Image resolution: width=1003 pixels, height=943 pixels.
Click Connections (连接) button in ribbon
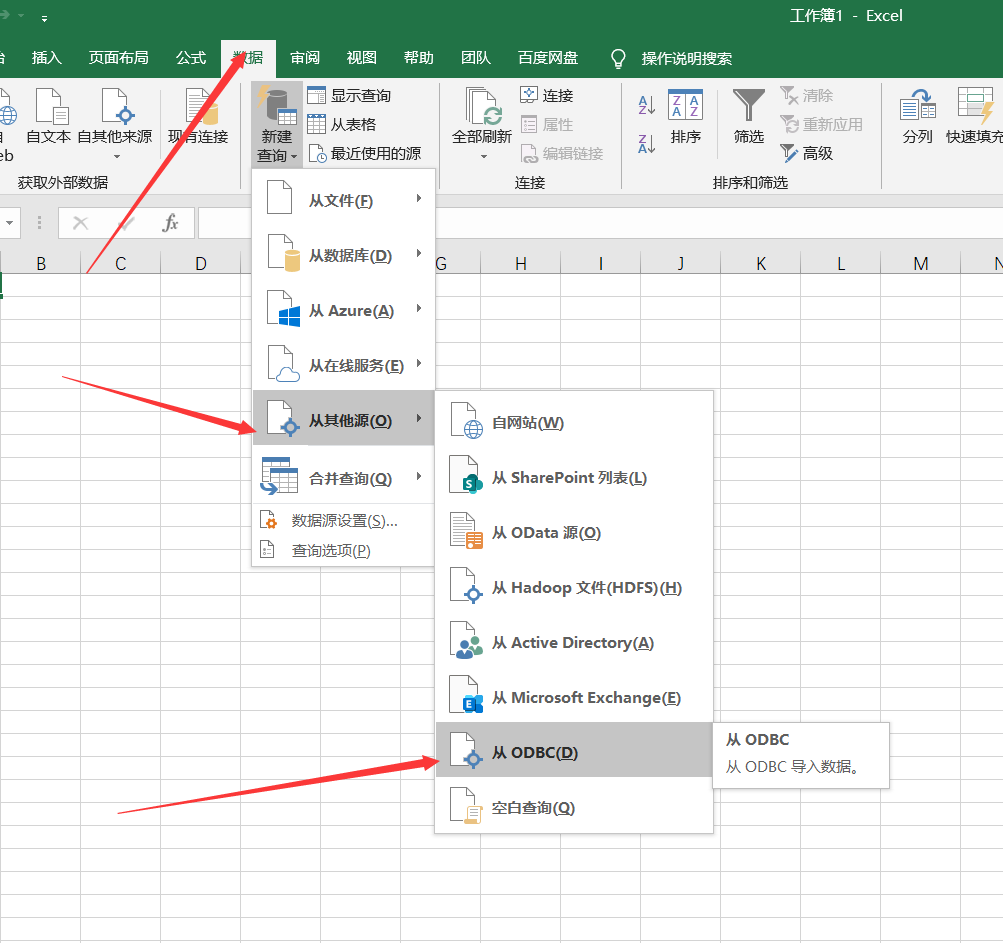546,95
